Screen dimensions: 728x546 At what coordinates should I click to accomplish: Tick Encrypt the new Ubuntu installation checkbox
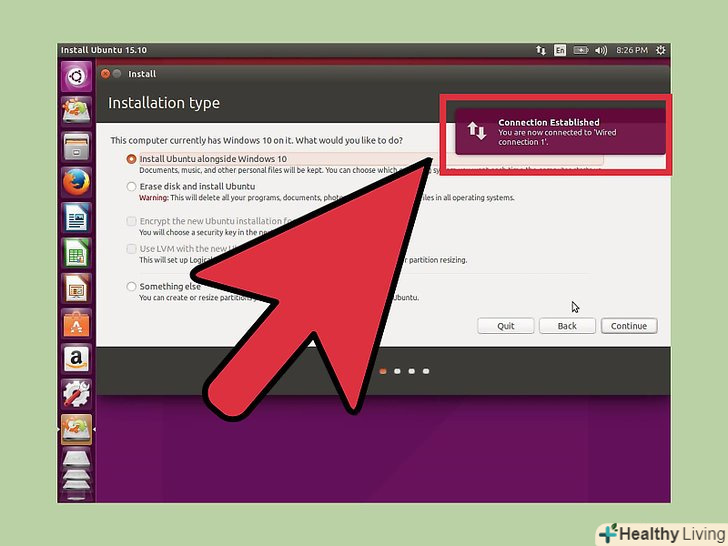tap(131, 221)
